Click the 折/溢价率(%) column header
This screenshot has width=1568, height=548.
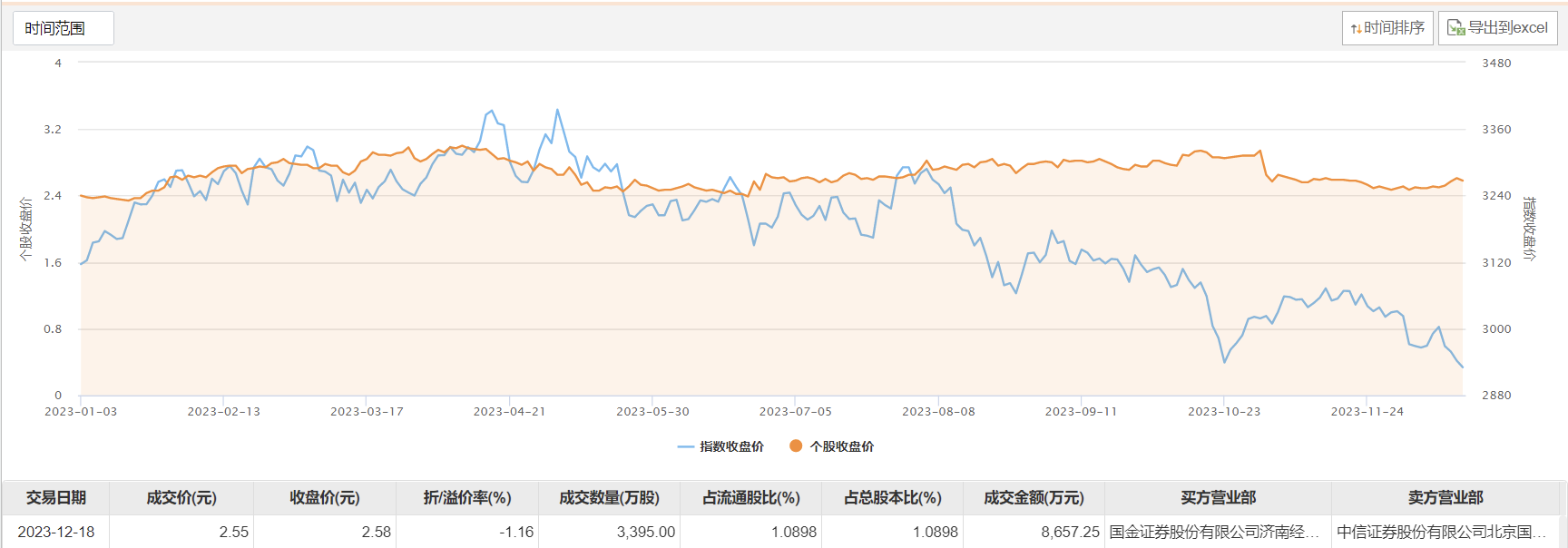click(467, 498)
